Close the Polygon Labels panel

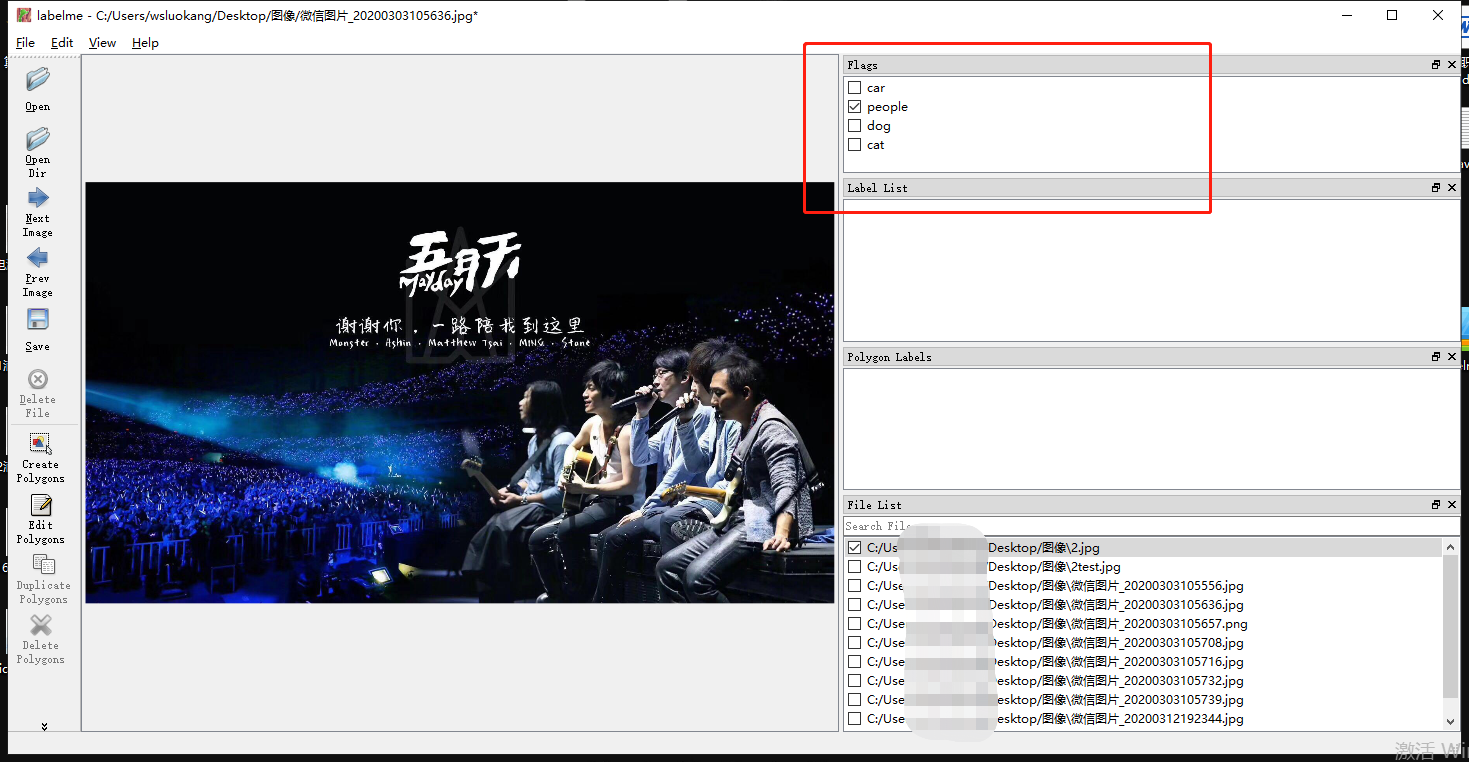click(1451, 356)
